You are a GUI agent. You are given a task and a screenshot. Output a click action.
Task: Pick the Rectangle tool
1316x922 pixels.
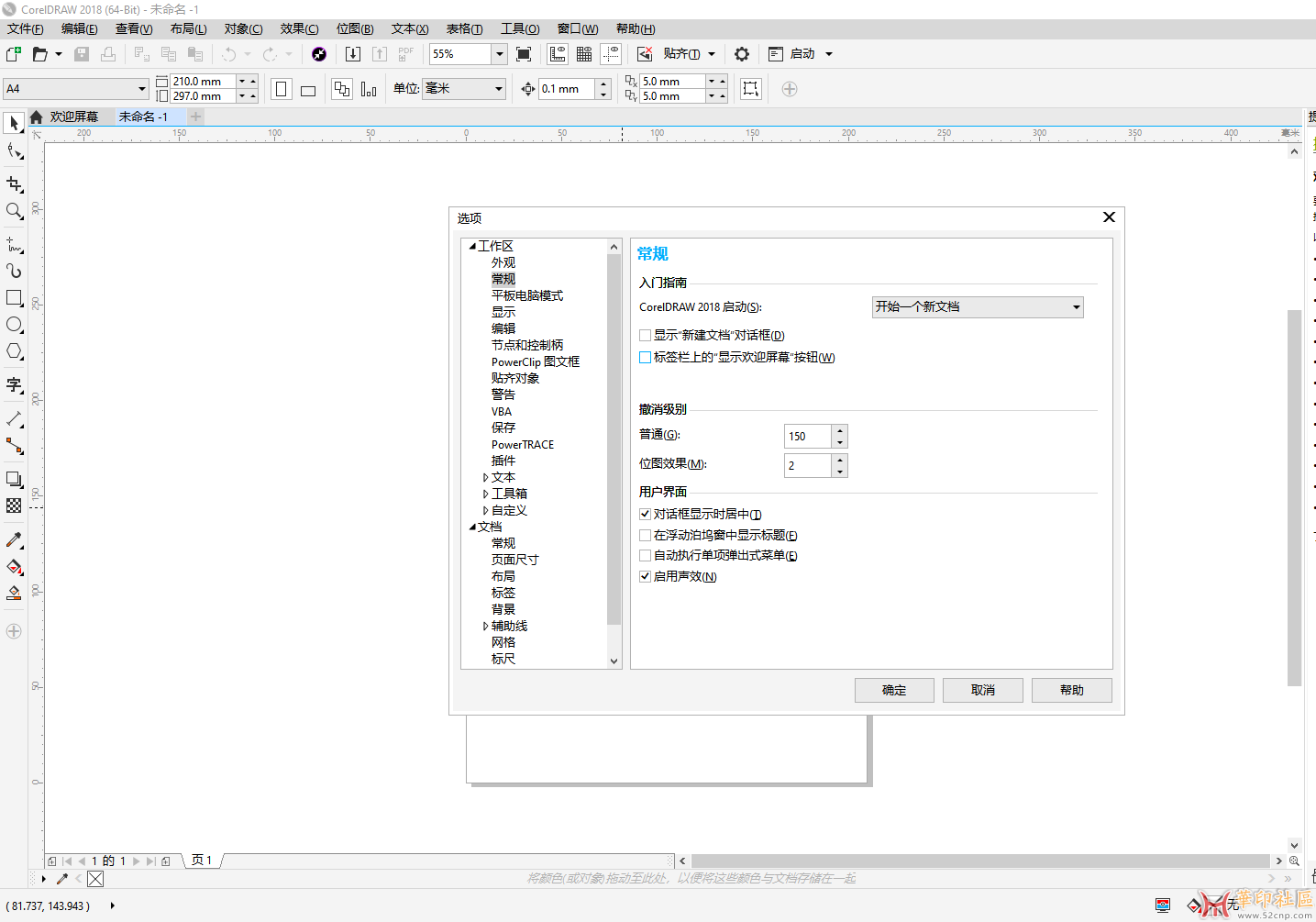point(14,298)
